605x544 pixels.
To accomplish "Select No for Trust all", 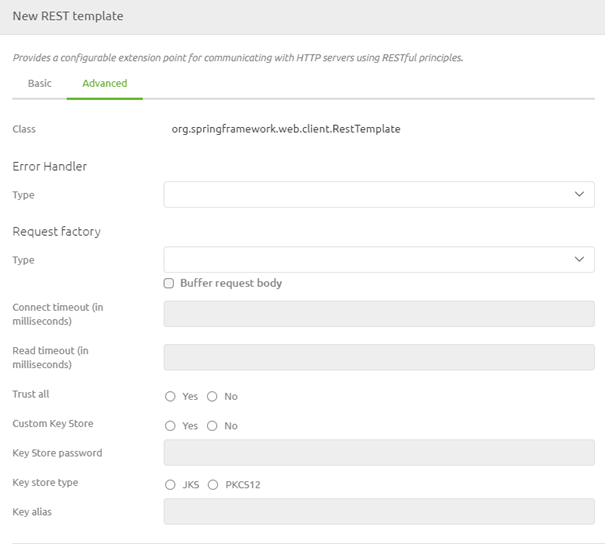I will pyautogui.click(x=212, y=397).
